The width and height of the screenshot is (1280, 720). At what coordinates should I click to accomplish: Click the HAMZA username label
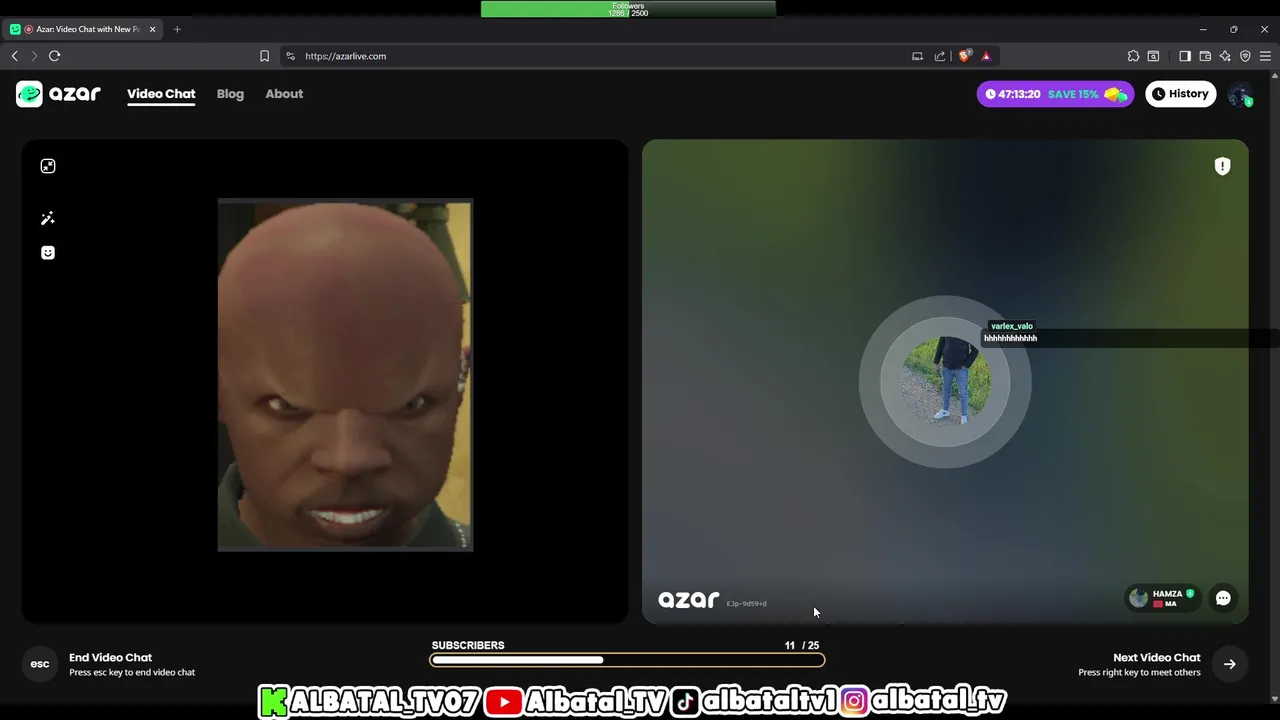click(1167, 594)
